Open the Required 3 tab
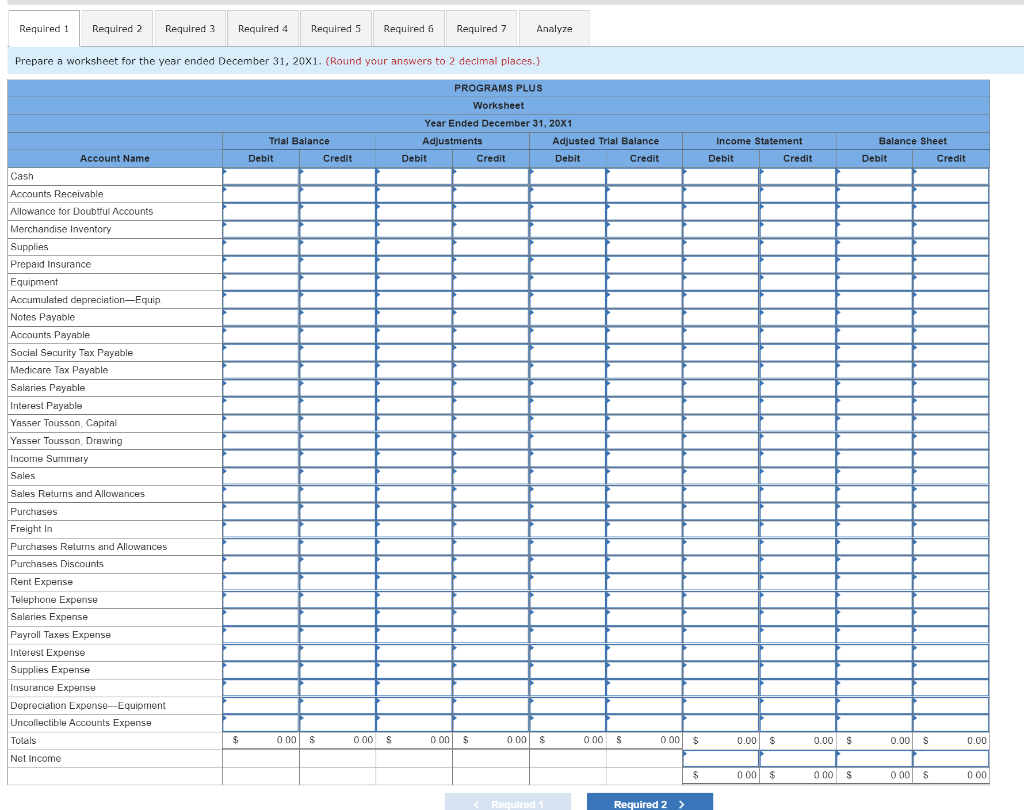Screen dimensions: 1024x810 coord(190,29)
